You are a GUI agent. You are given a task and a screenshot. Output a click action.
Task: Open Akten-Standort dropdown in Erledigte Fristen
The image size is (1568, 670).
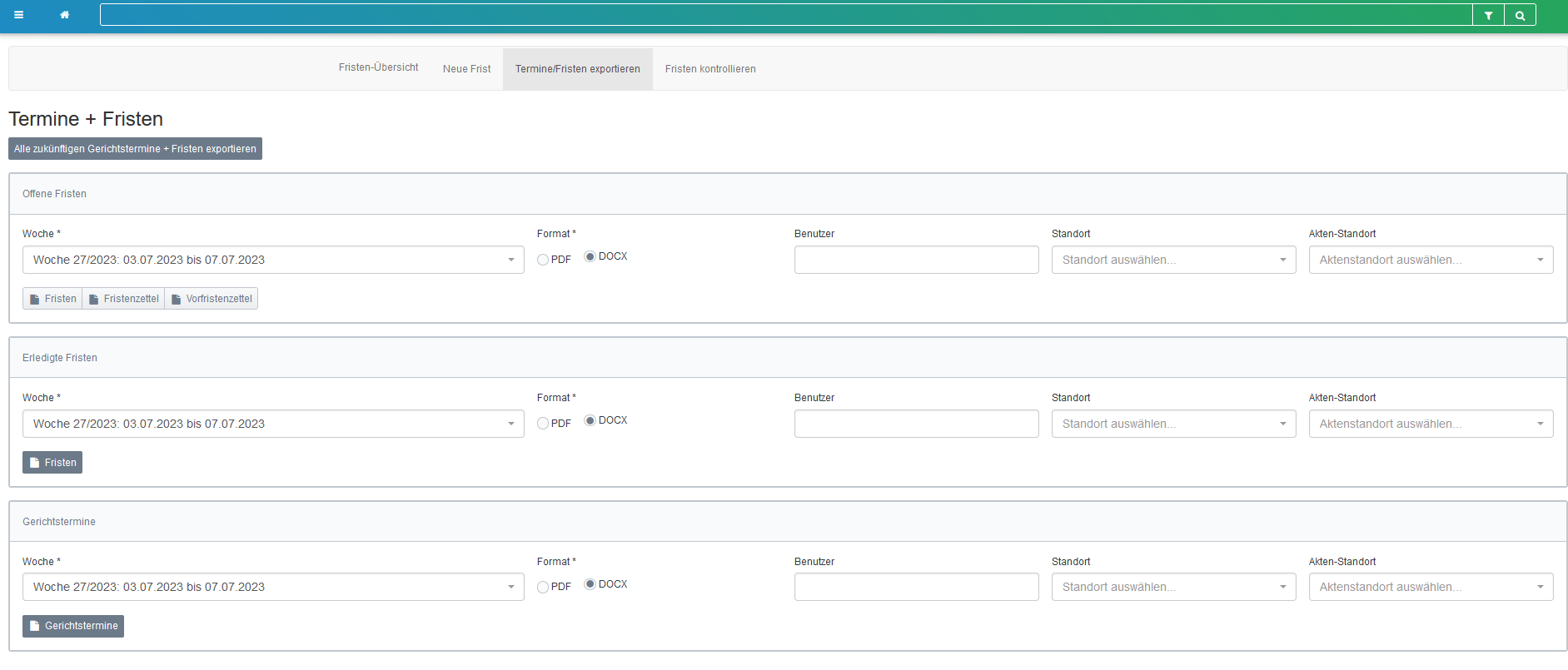[1431, 424]
